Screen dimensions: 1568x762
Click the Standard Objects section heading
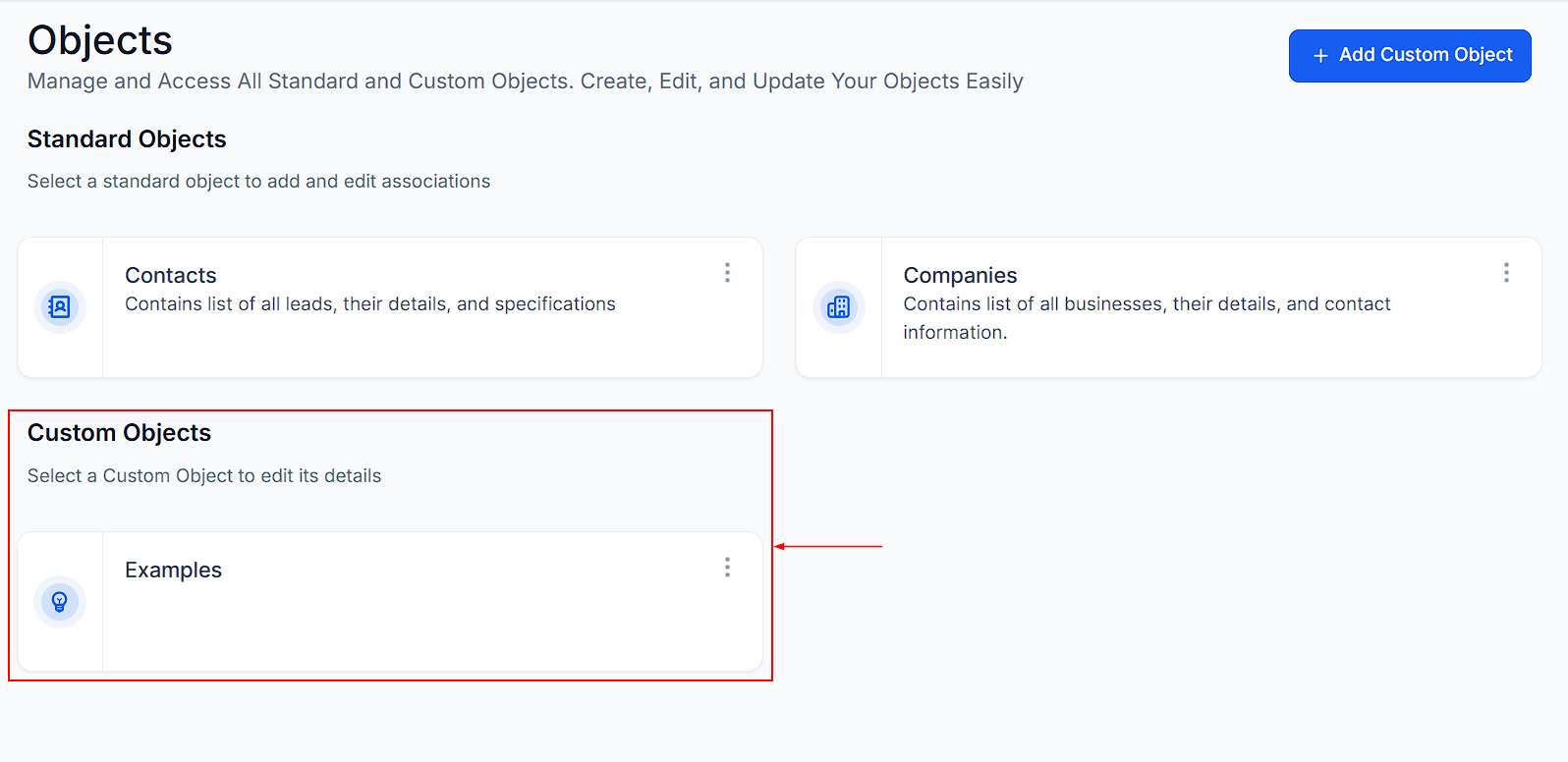(127, 139)
